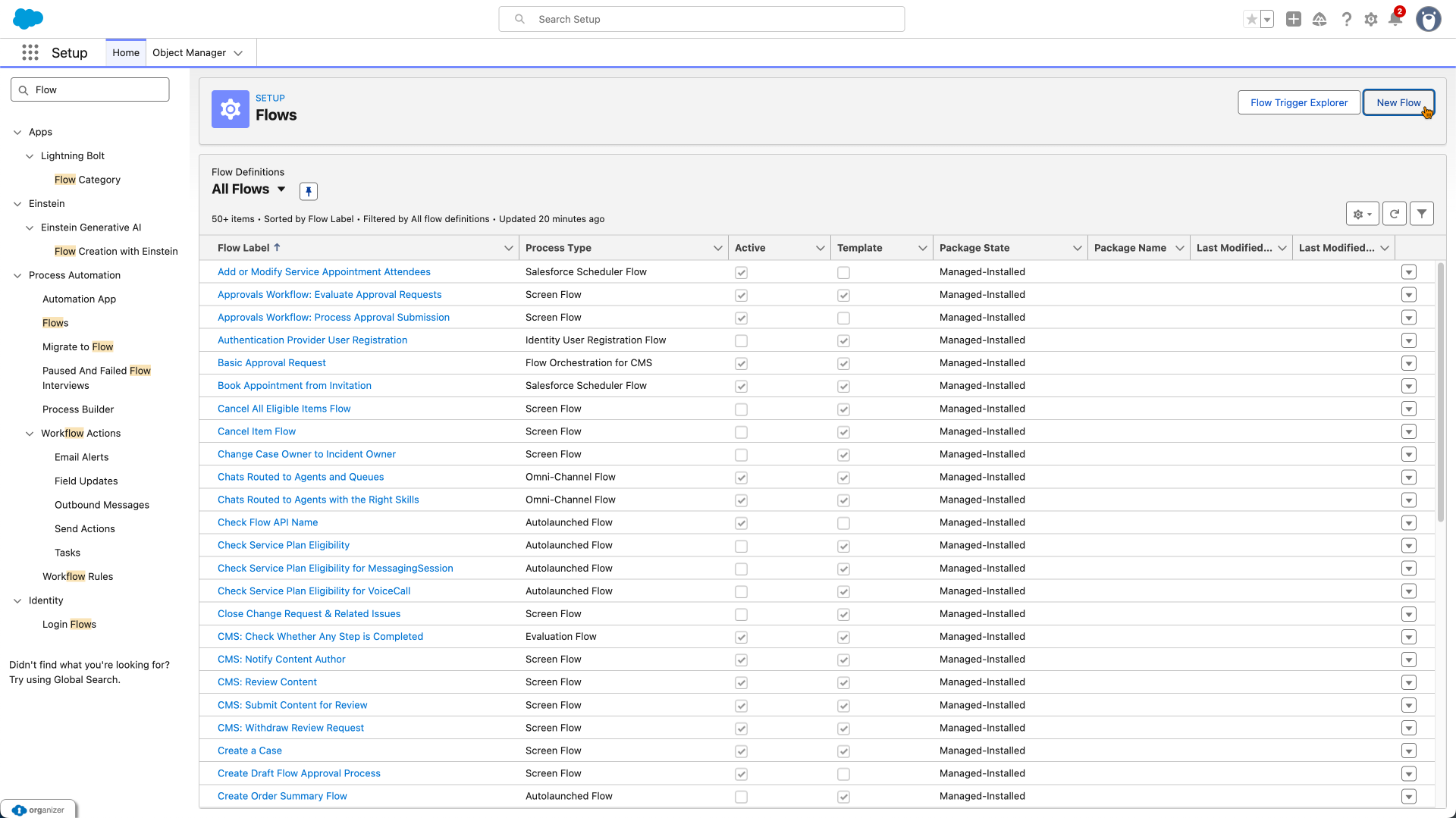Screen dimensions: 1456x818
Task: Open row actions menu for Basic Approval Request
Action: (x=1408, y=363)
